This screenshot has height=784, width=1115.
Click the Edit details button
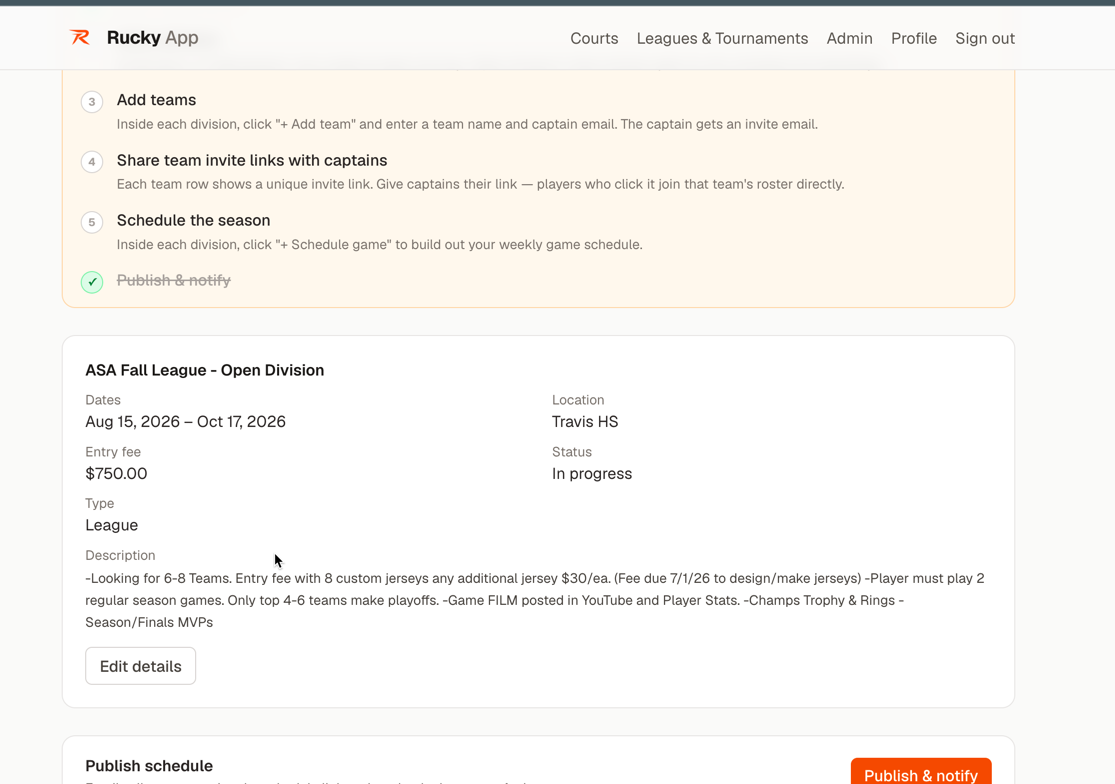tap(140, 666)
